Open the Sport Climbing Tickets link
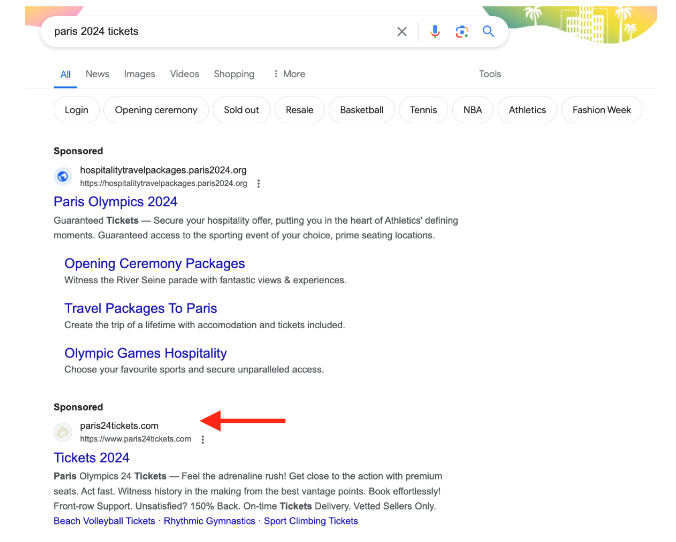Image resolution: width=676 pixels, height=542 pixels. [x=311, y=521]
